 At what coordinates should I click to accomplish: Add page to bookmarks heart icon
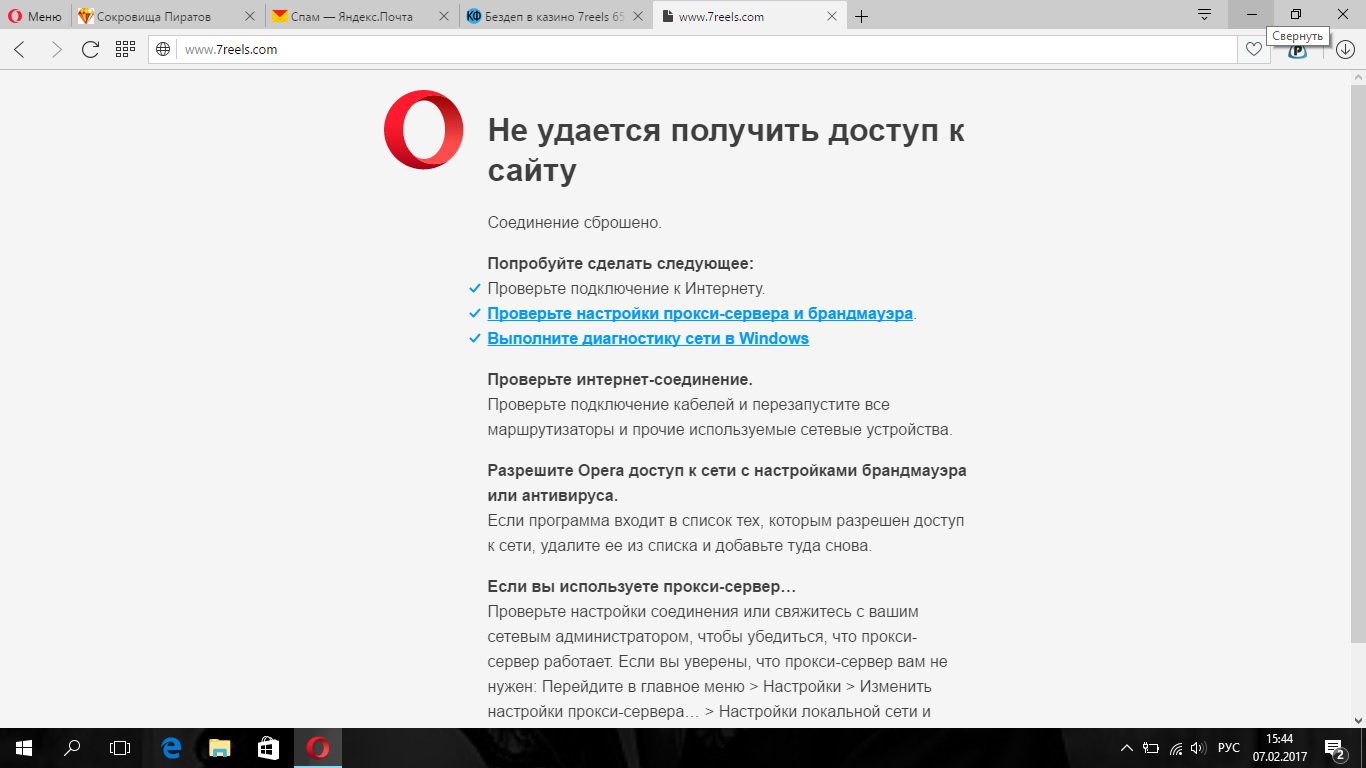click(x=1253, y=49)
